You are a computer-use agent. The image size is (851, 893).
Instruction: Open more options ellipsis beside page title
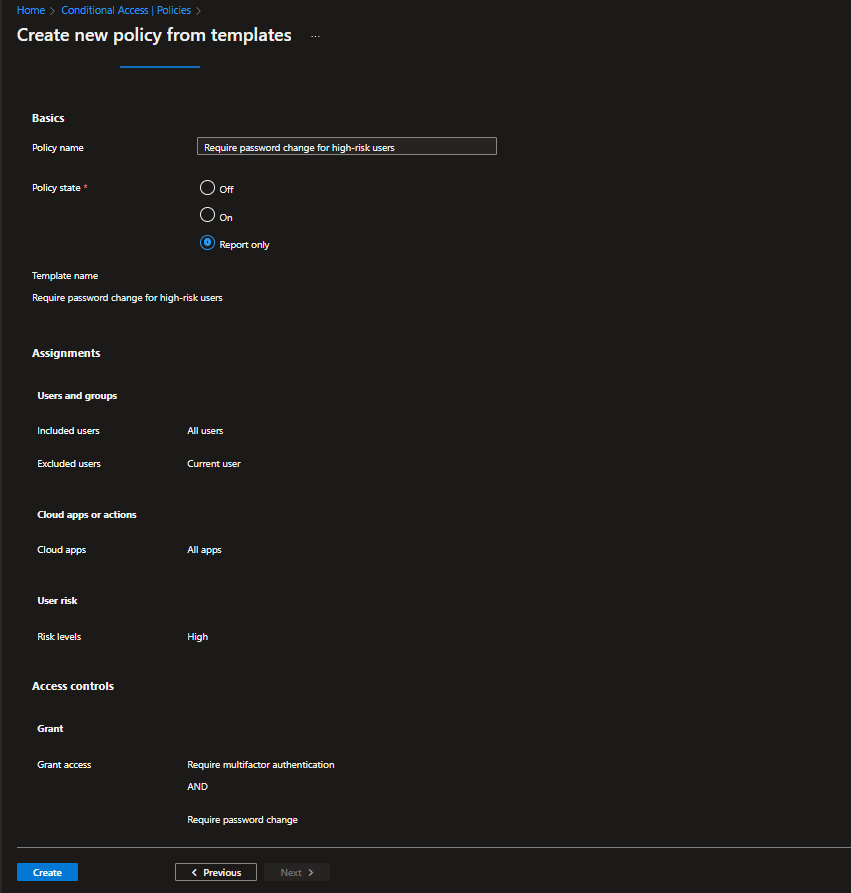(x=315, y=36)
